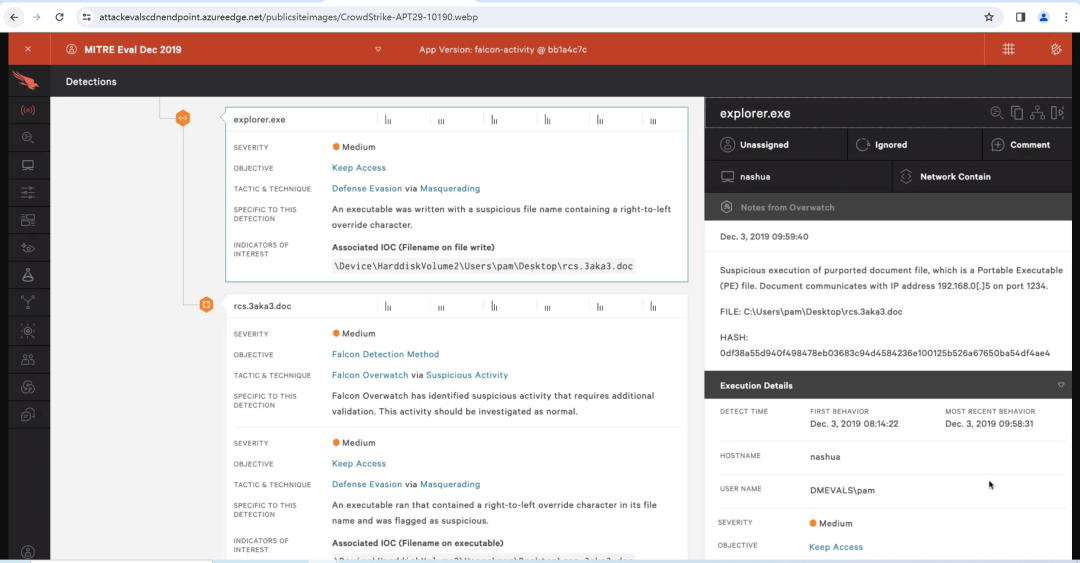
Task: Follow Defense Evasion link under explorer.exe
Action: click(367, 188)
